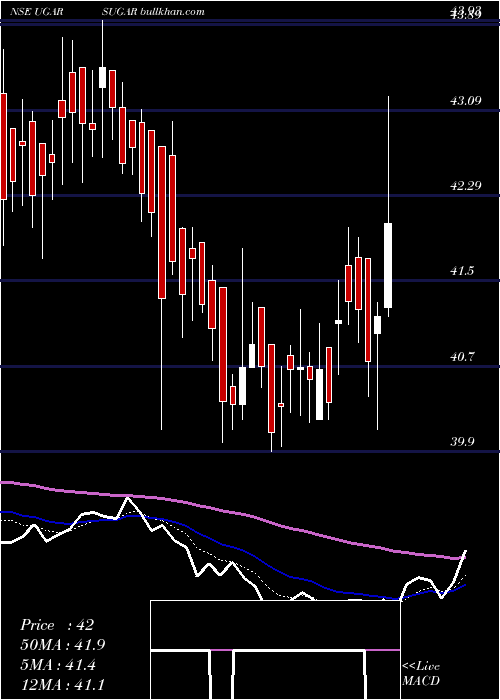Click the blue 12MA line
The image size is (500, 700).
(232, 547)
